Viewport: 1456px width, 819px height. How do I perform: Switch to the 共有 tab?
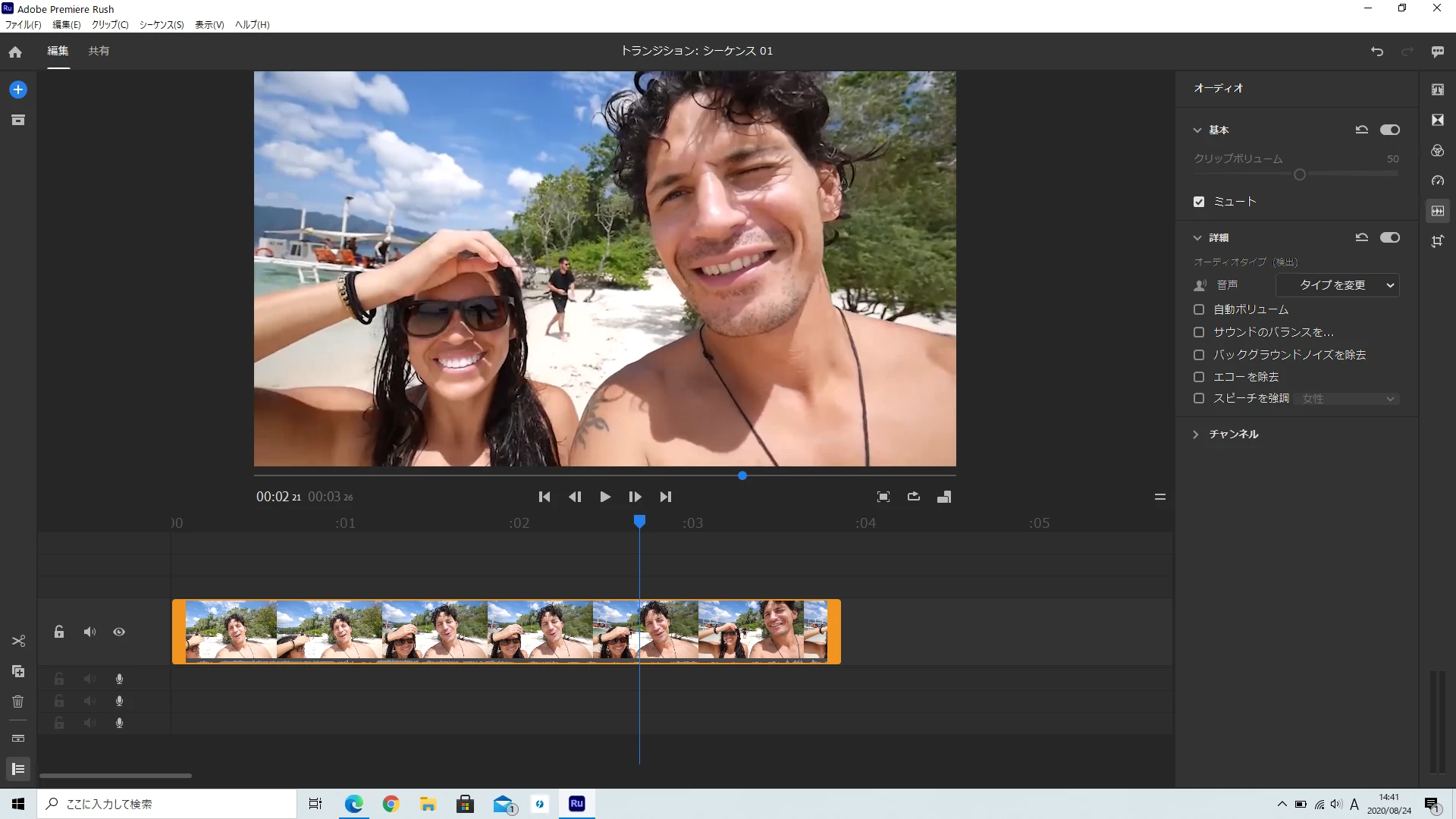[99, 51]
